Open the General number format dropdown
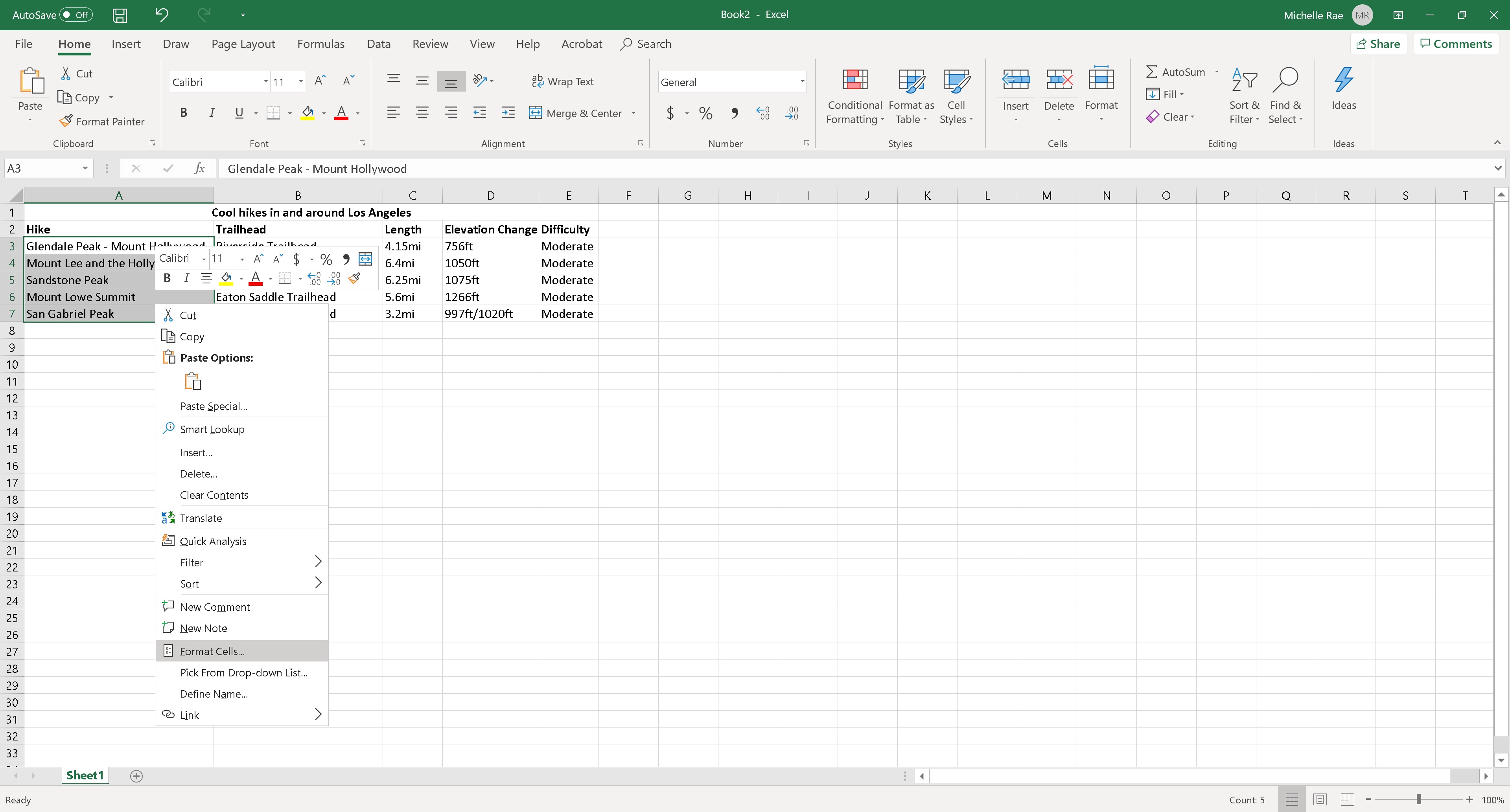 pyautogui.click(x=802, y=82)
